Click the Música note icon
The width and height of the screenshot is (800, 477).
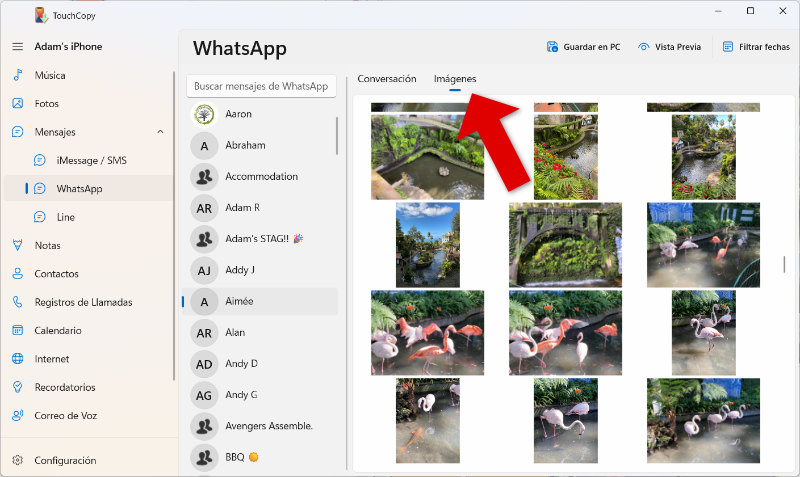[x=17, y=75]
